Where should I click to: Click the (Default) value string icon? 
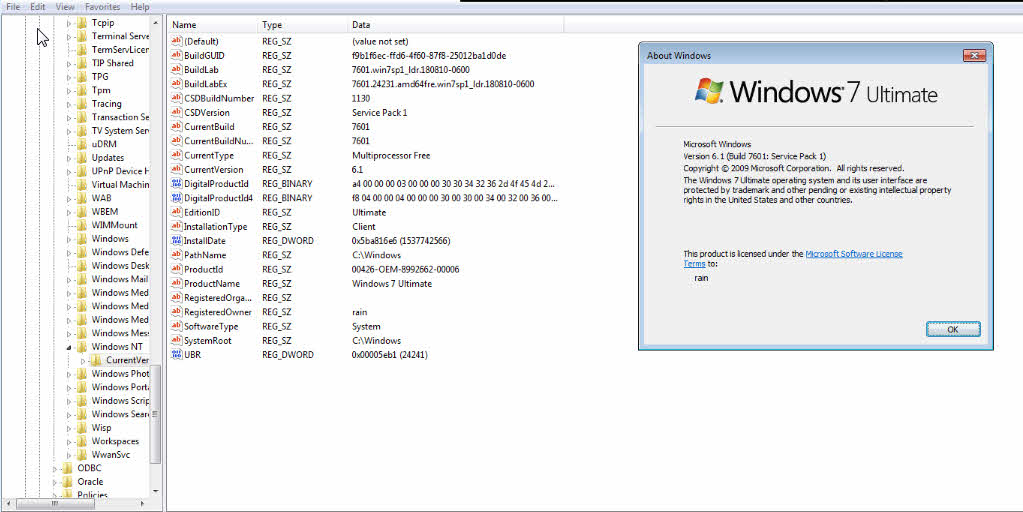(176, 41)
